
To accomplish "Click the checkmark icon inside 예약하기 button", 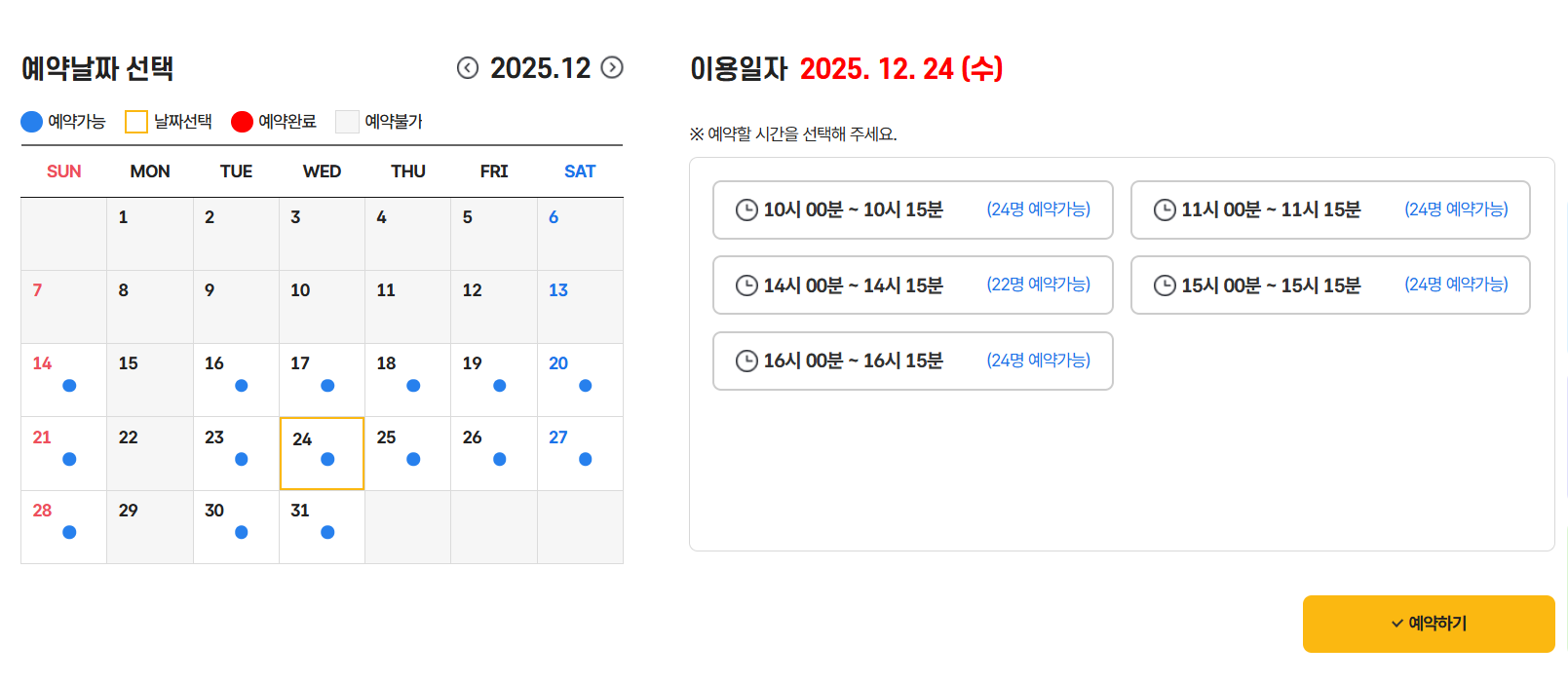I will [1396, 624].
